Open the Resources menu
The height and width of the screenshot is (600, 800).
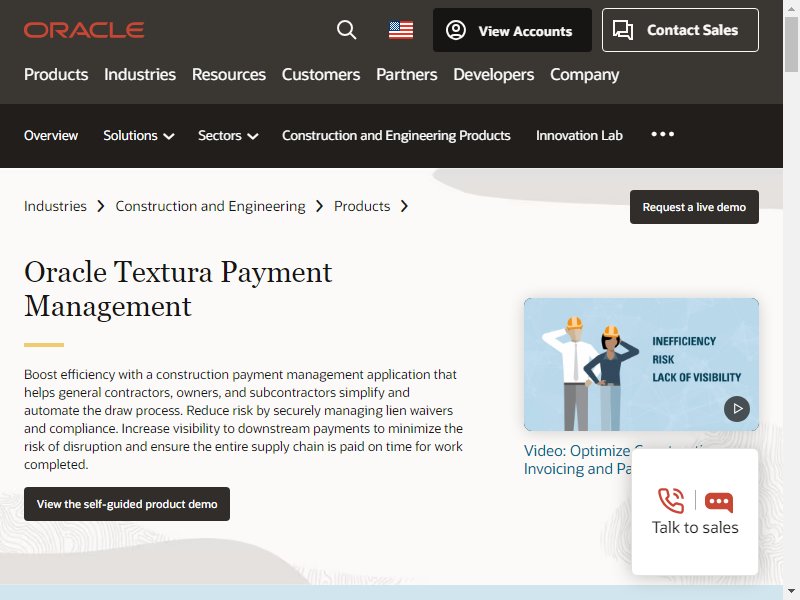click(229, 74)
